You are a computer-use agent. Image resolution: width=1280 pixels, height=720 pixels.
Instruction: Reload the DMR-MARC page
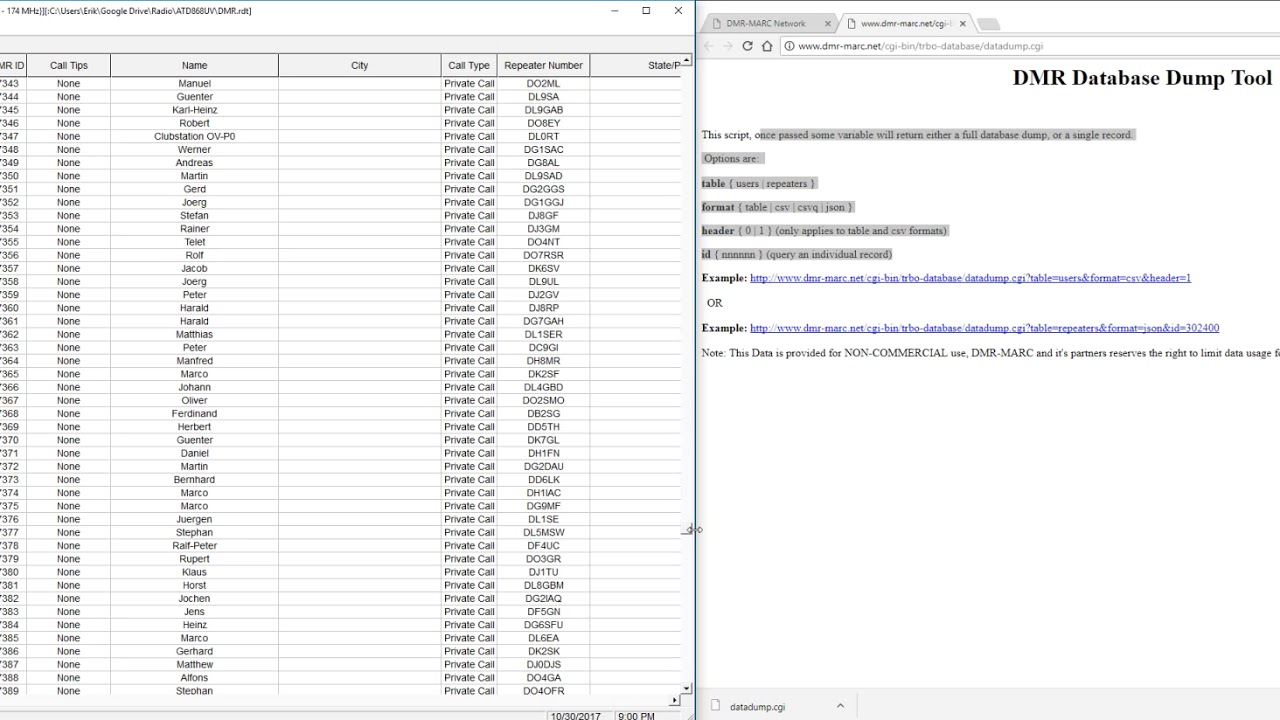[x=747, y=46]
